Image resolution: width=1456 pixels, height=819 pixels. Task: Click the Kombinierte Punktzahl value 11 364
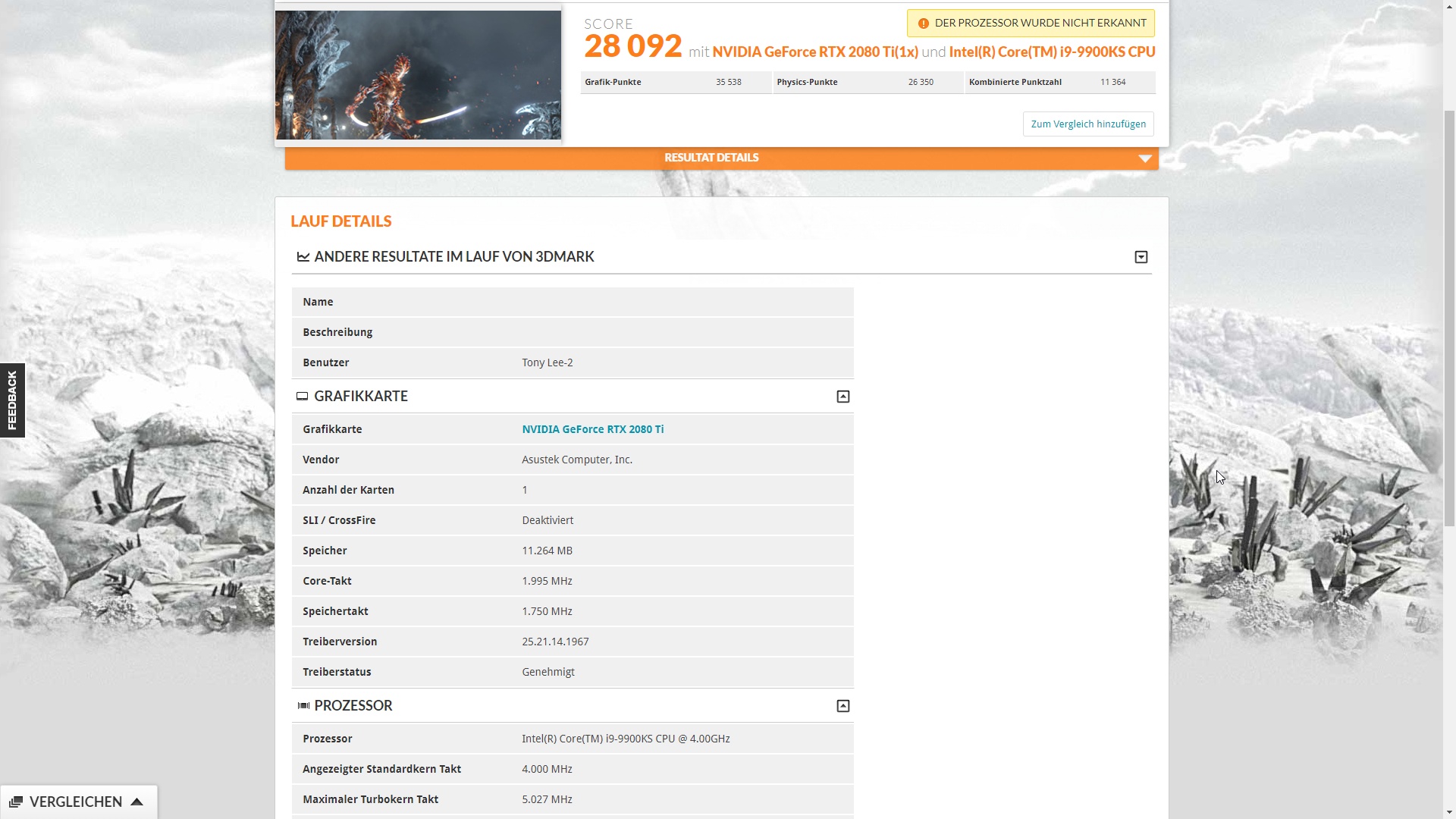tap(1113, 82)
